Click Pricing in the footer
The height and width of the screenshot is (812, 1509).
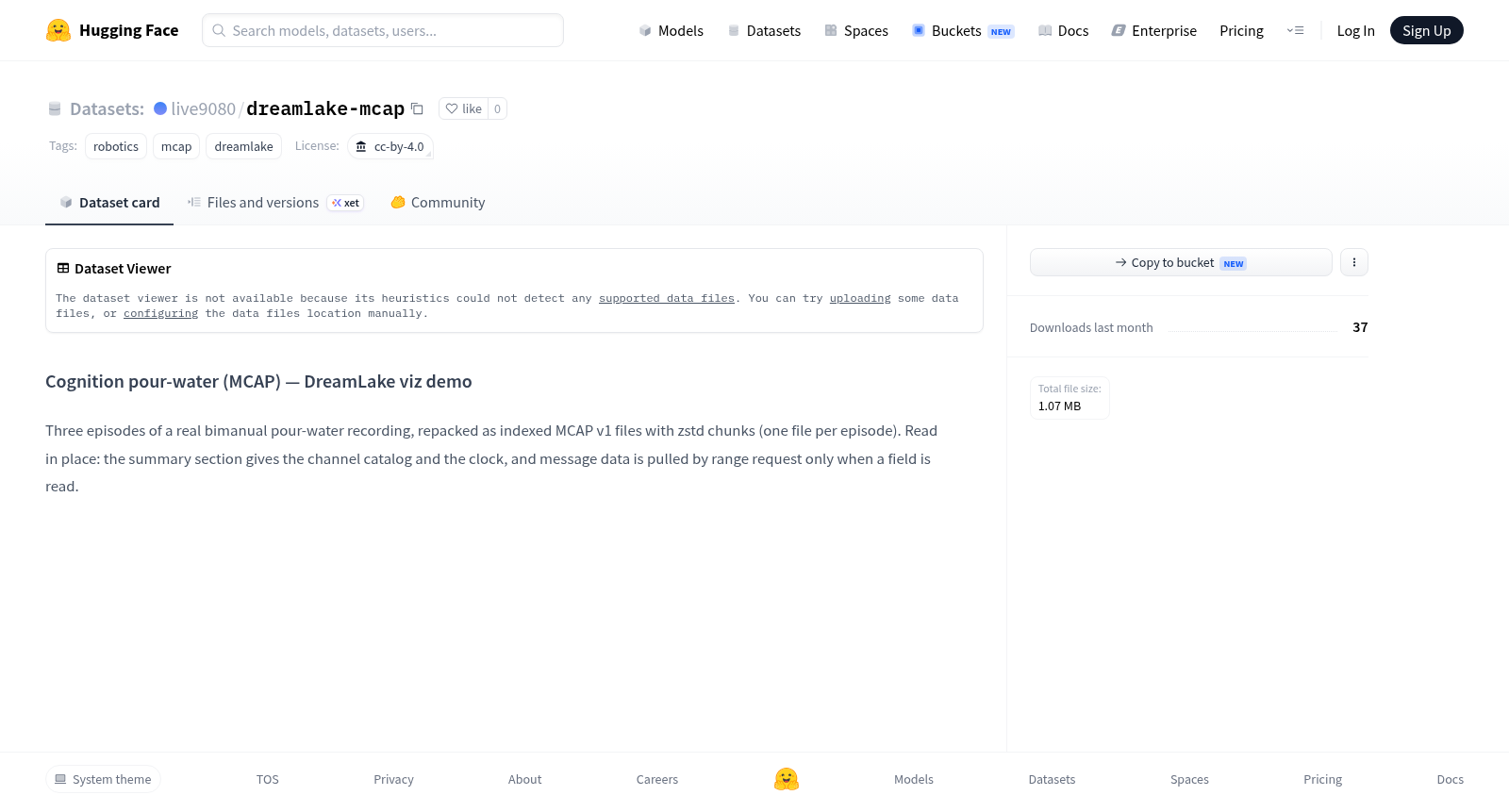pyautogui.click(x=1322, y=779)
